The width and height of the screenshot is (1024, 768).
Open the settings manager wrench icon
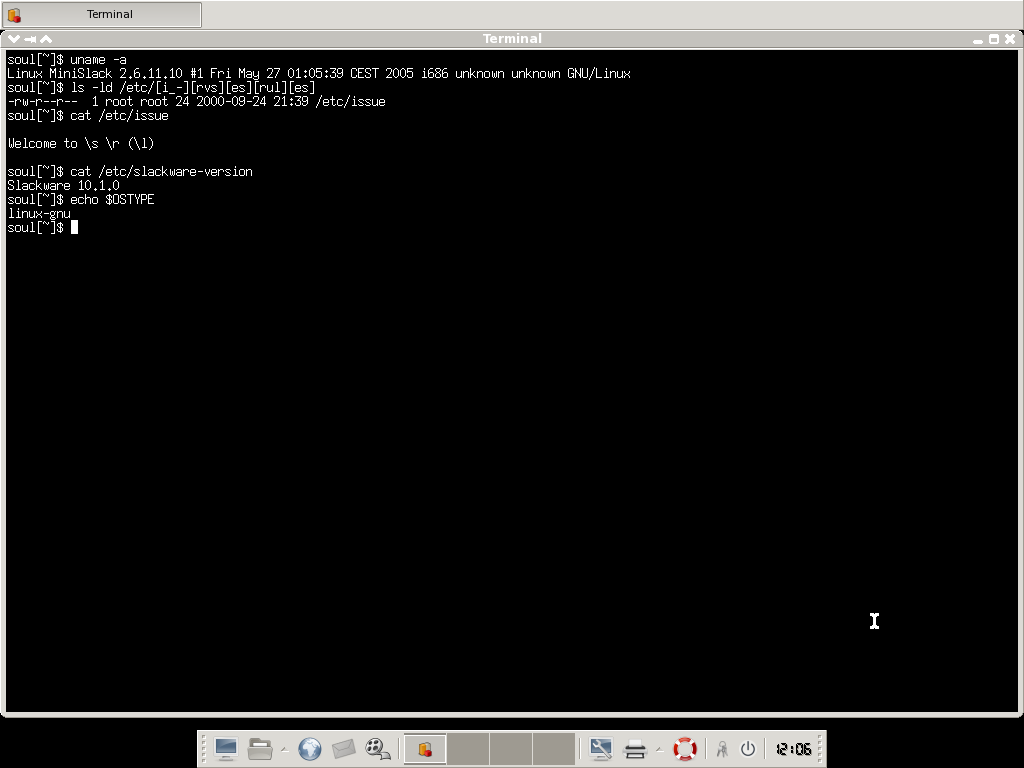[601, 748]
